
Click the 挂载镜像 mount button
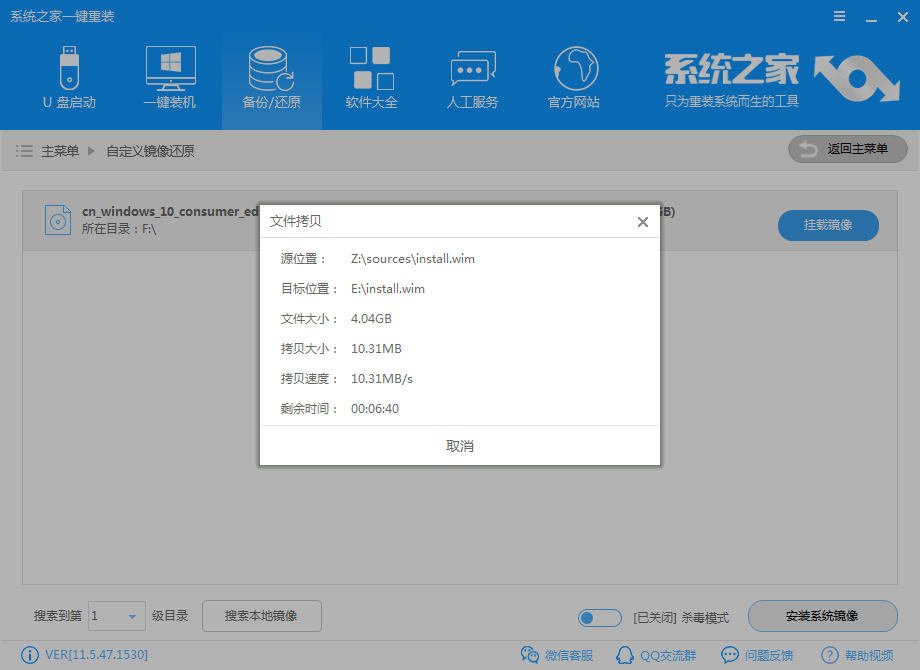[827, 226]
